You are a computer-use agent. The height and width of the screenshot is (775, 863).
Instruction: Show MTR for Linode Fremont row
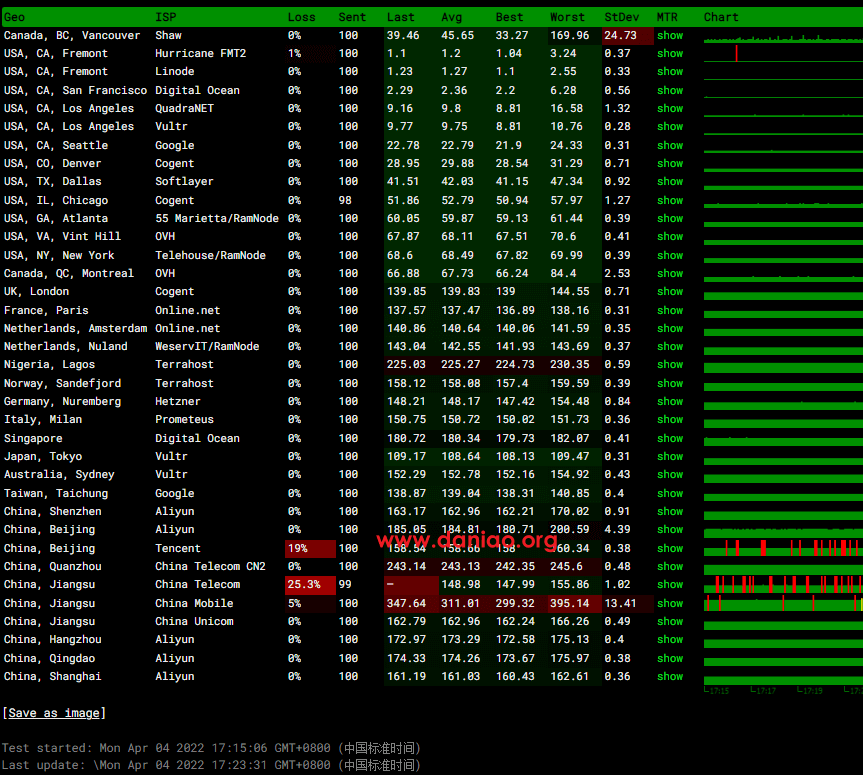(670, 72)
